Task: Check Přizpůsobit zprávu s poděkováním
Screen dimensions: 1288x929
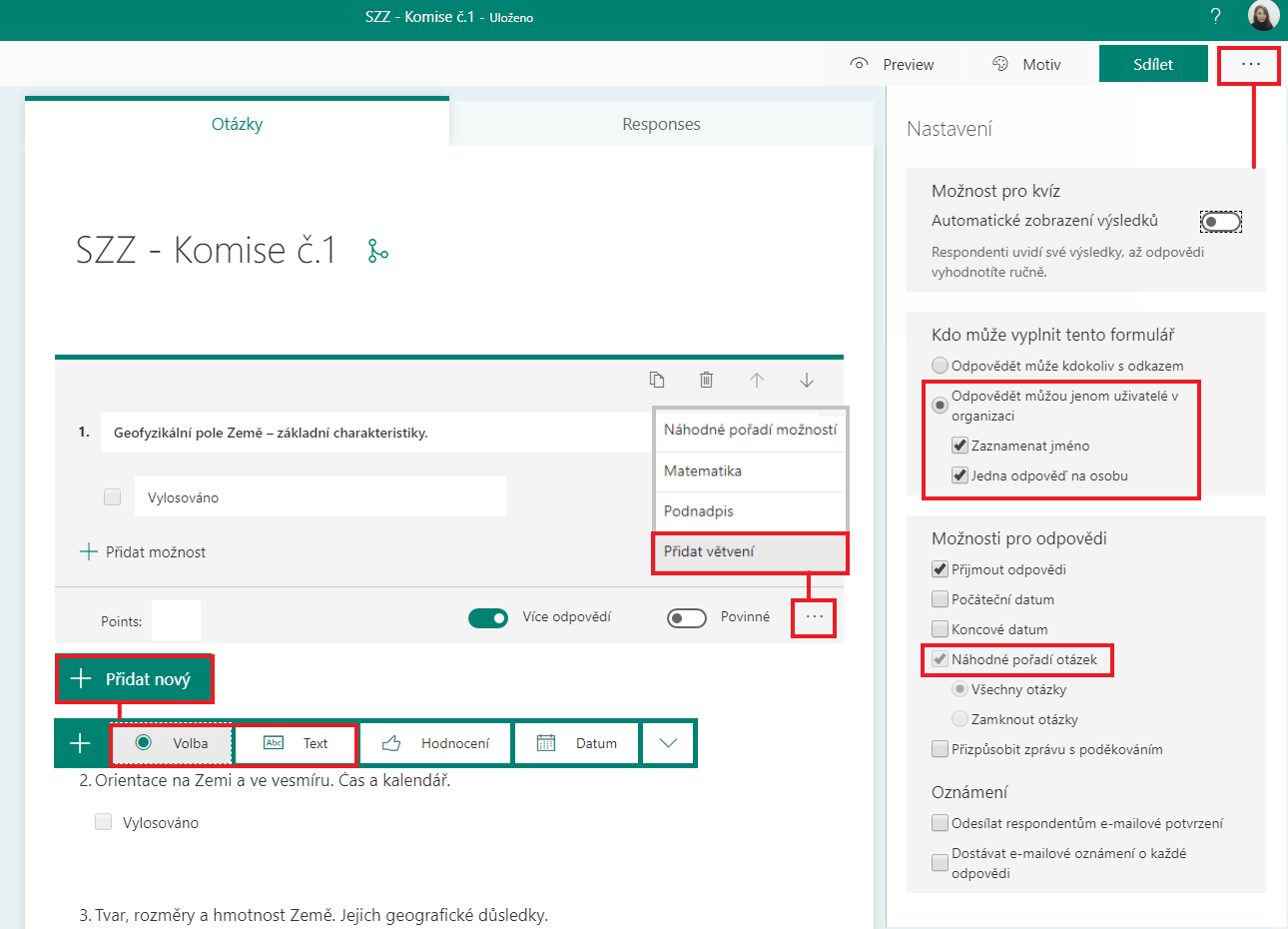Action: [940, 749]
